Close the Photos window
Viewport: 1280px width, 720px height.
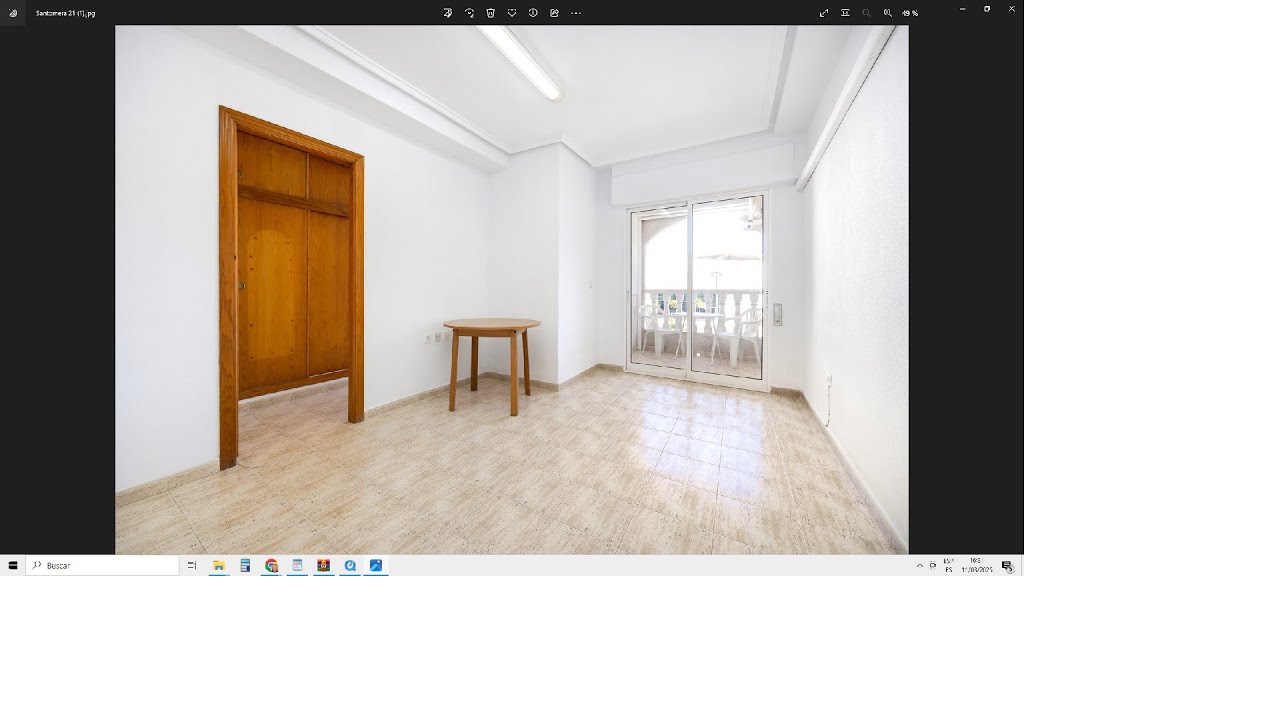pos(1012,9)
